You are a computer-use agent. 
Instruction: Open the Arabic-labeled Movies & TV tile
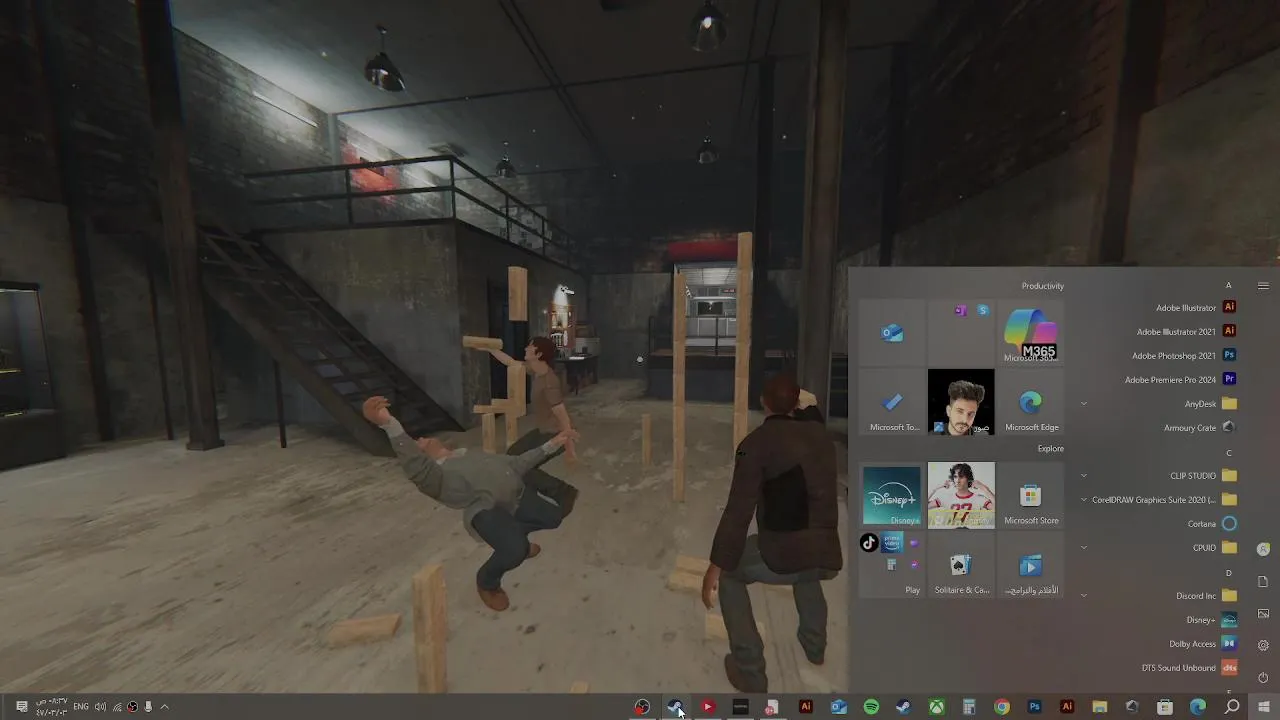point(1030,565)
